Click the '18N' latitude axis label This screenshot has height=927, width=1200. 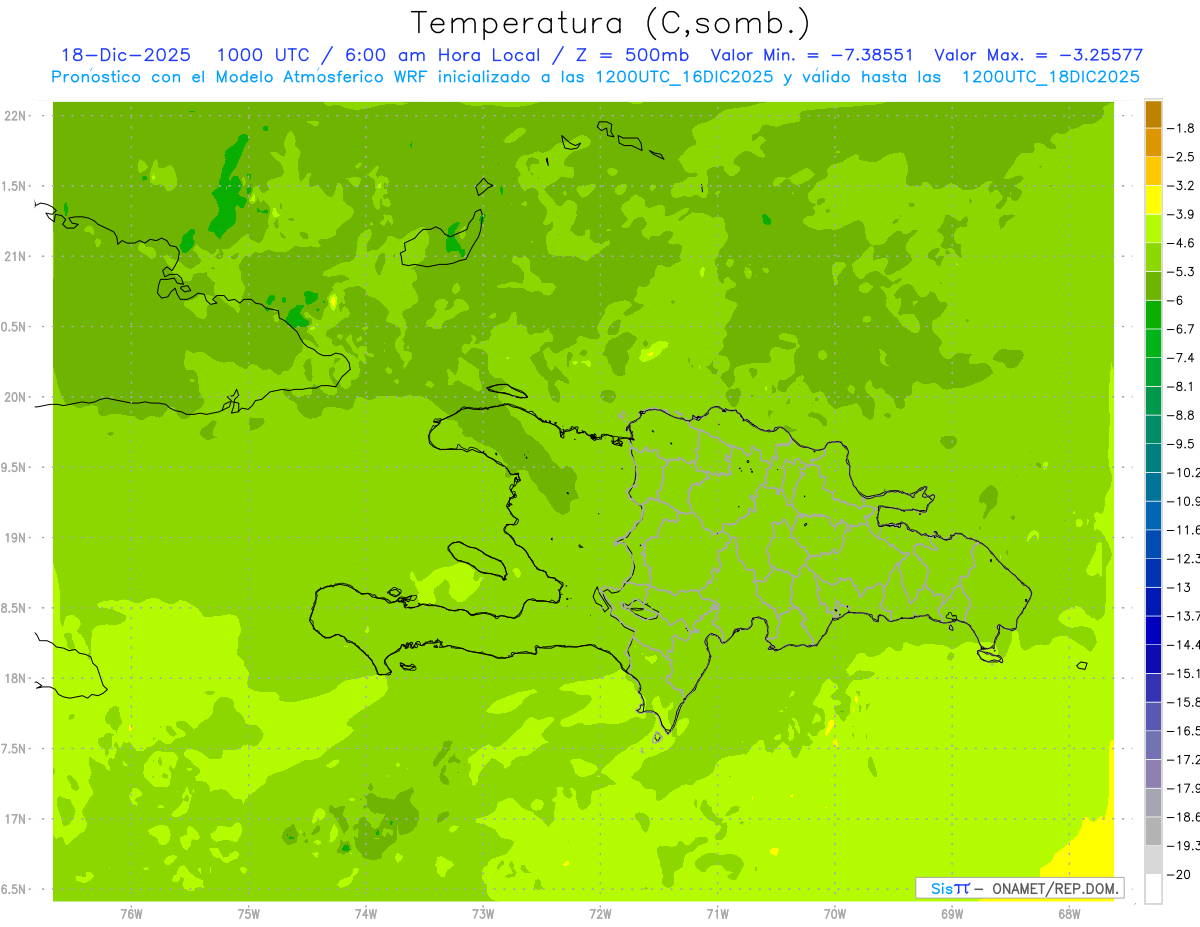[x=15, y=678]
